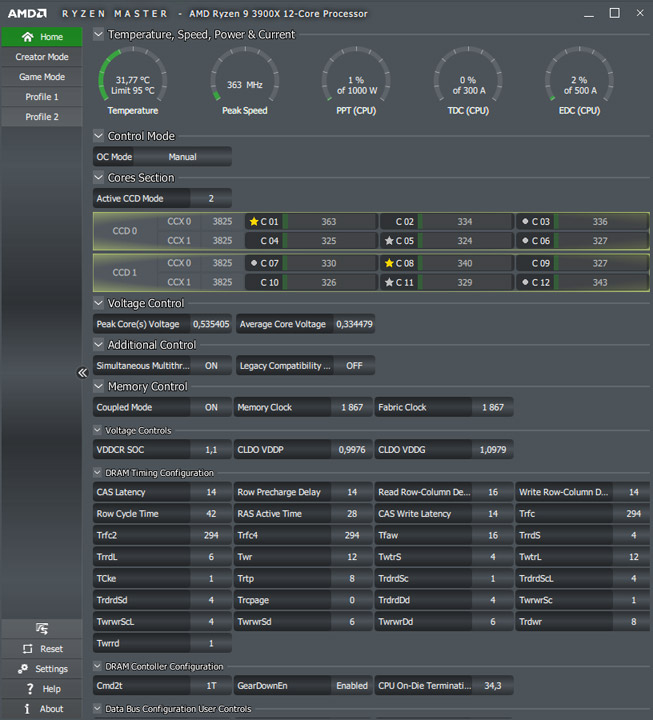The width and height of the screenshot is (653, 720).
Task: Collapse the Memory Control section
Action: click(99, 387)
